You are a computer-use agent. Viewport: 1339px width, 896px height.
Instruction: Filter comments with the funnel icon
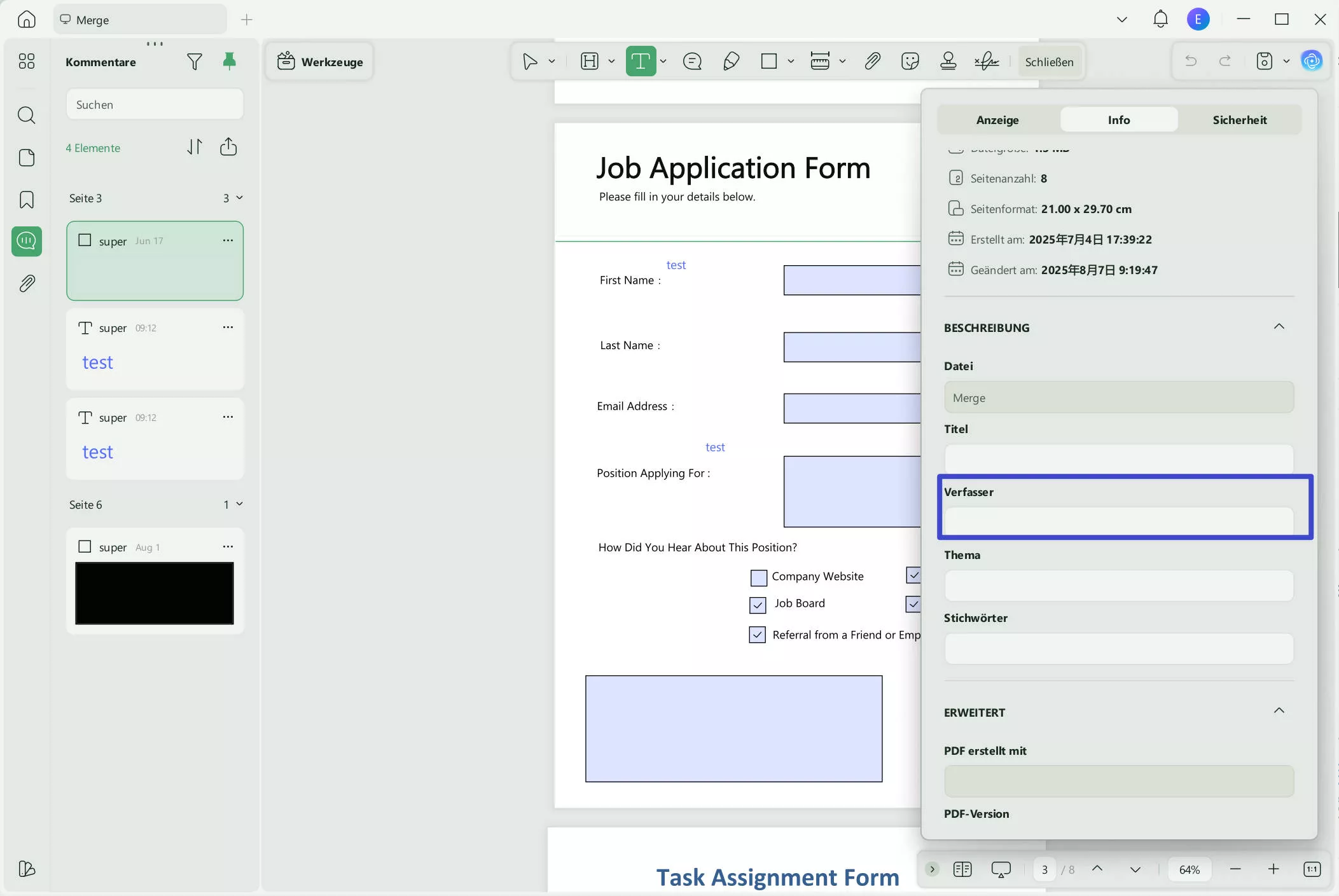click(x=195, y=62)
